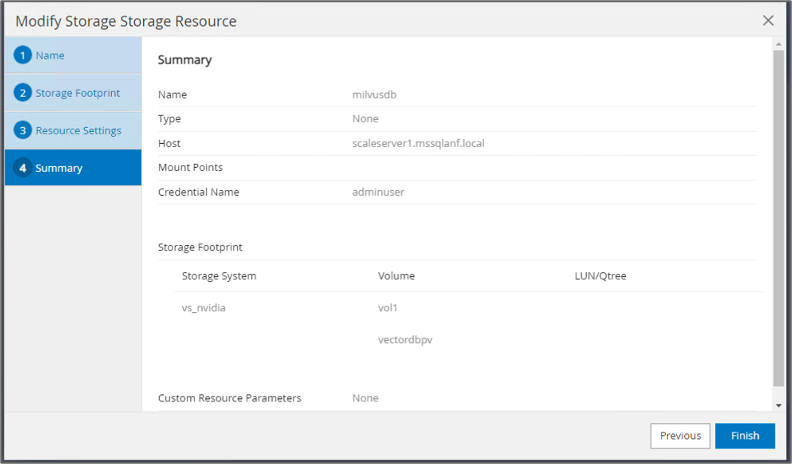This screenshot has height=464, width=792.
Task: Click the scrollbar up arrow
Action: [779, 44]
